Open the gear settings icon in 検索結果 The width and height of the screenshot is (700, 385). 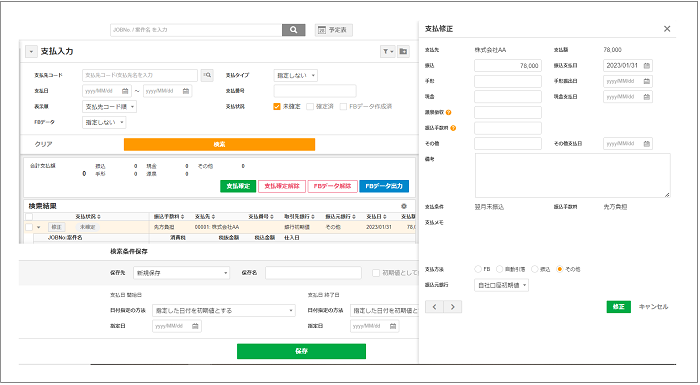point(404,206)
